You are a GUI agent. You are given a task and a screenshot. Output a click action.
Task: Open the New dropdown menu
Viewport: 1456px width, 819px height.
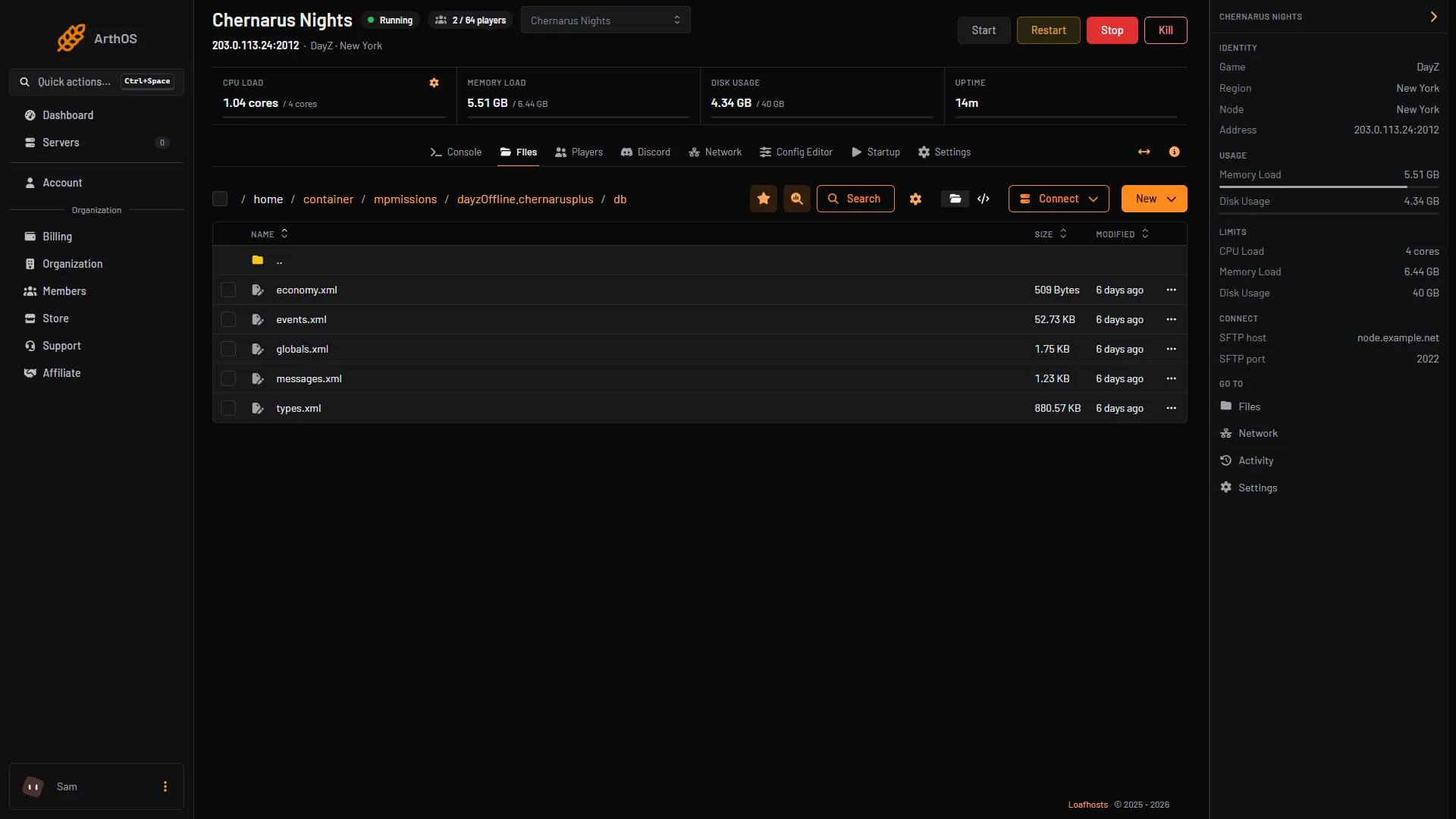coord(1154,199)
